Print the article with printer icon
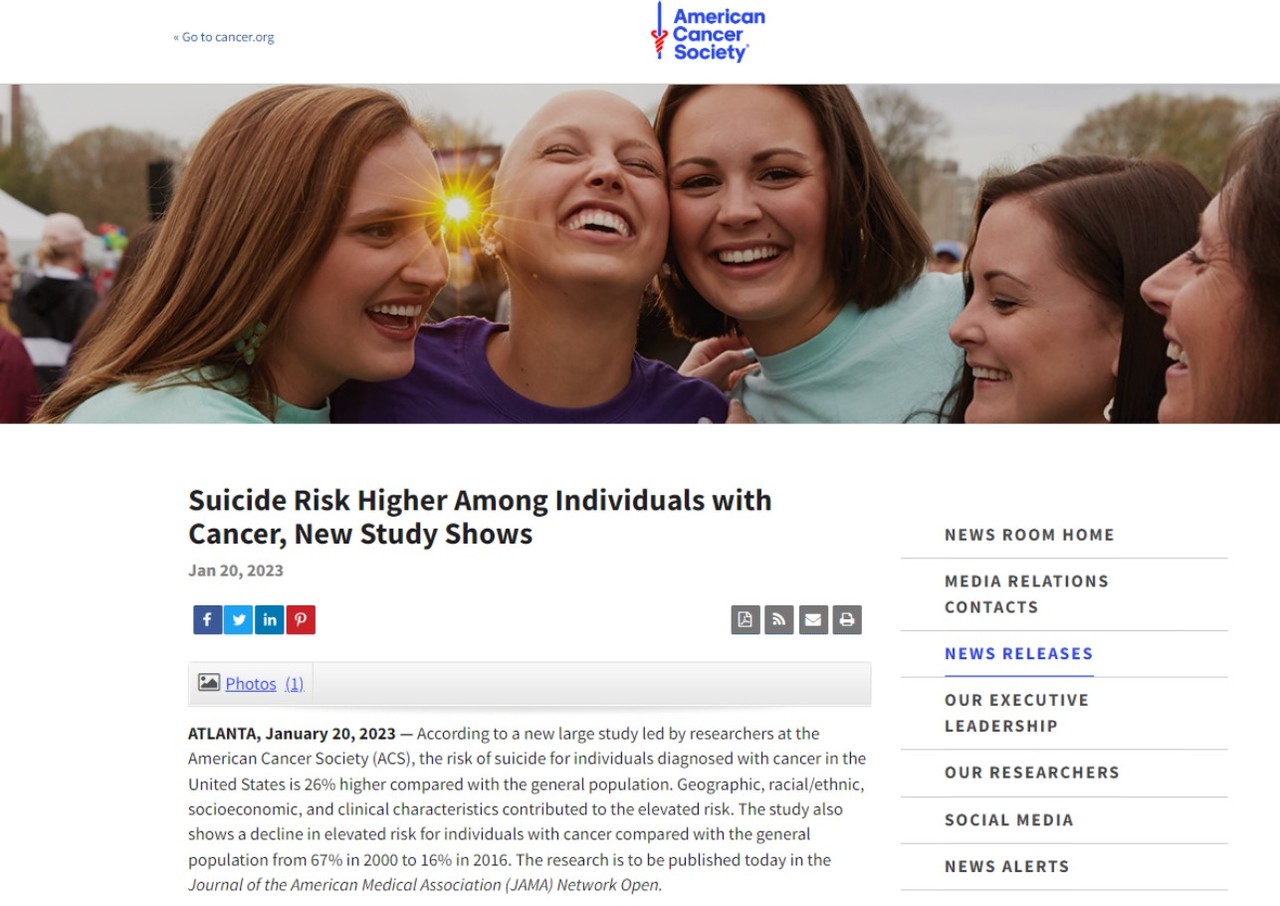This screenshot has width=1280, height=906. click(x=847, y=620)
